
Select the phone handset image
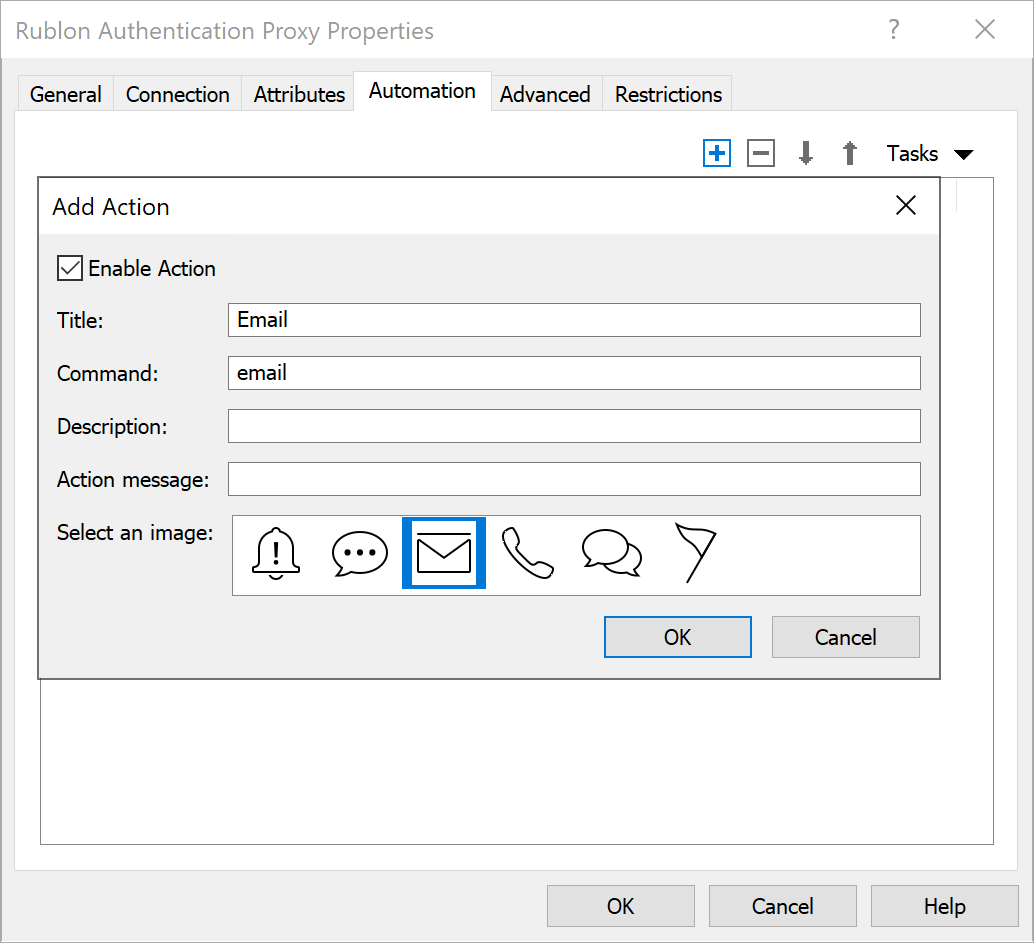click(527, 554)
